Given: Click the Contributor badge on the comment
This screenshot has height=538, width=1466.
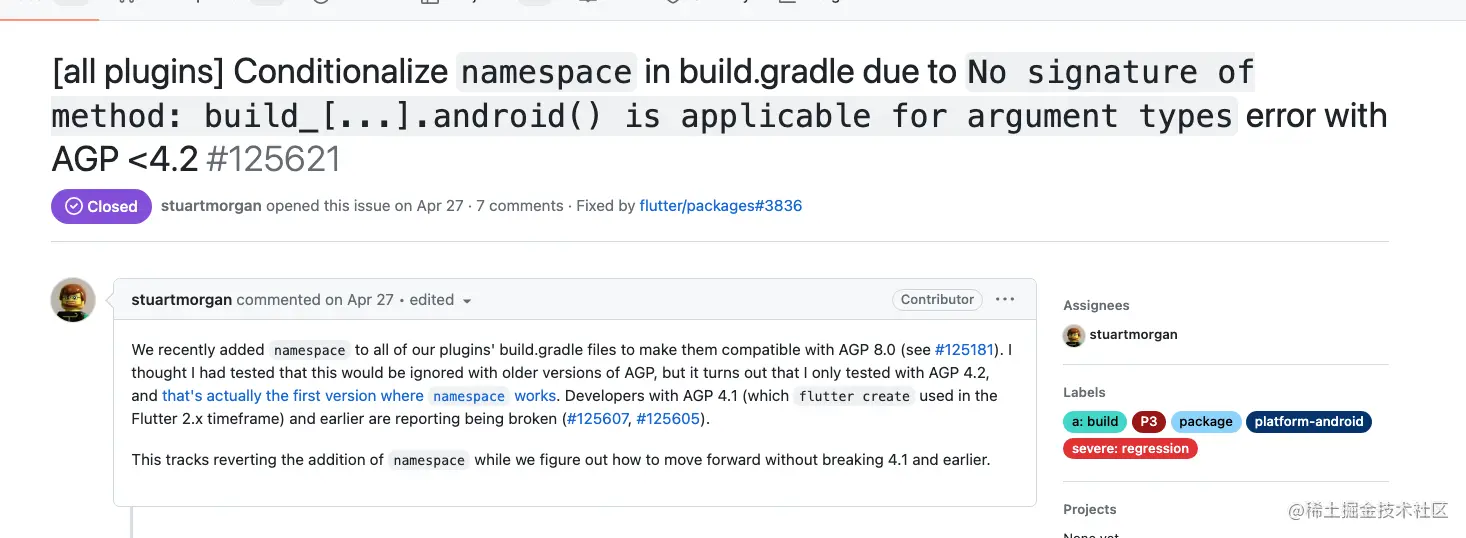Looking at the screenshot, I should (937, 299).
